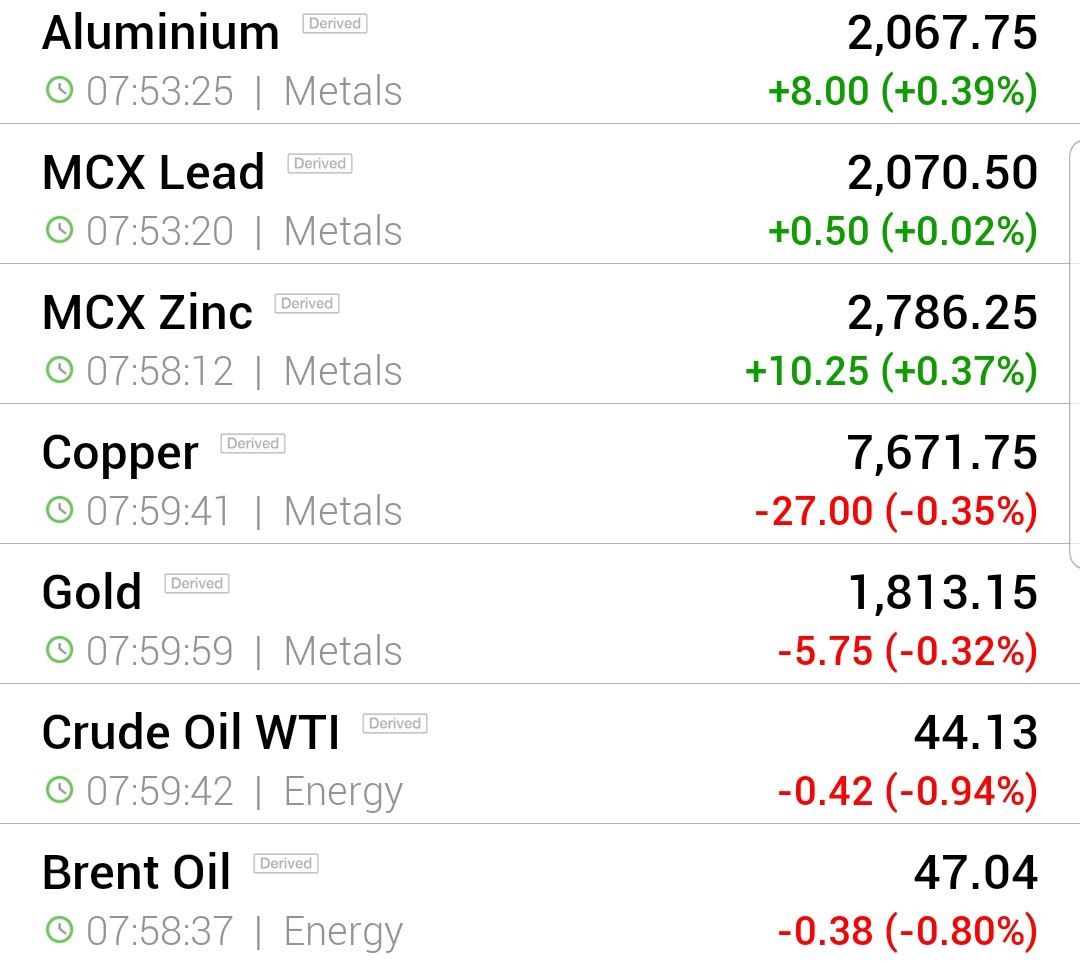Click the clock icon under Gold
Screen dimensions: 1080x963
click(59, 650)
